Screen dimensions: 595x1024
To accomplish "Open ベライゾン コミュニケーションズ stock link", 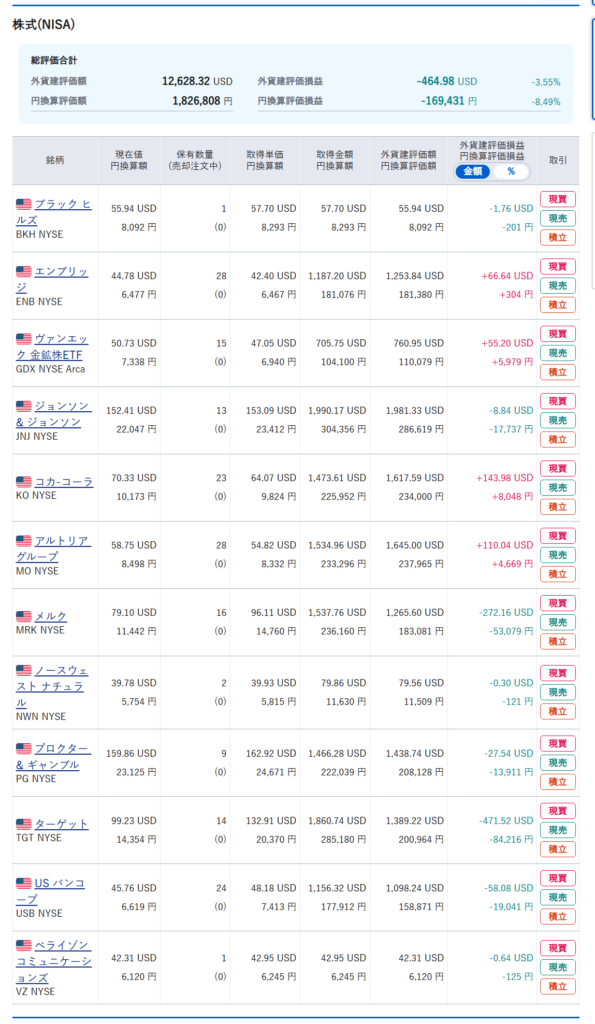I will click(54, 961).
